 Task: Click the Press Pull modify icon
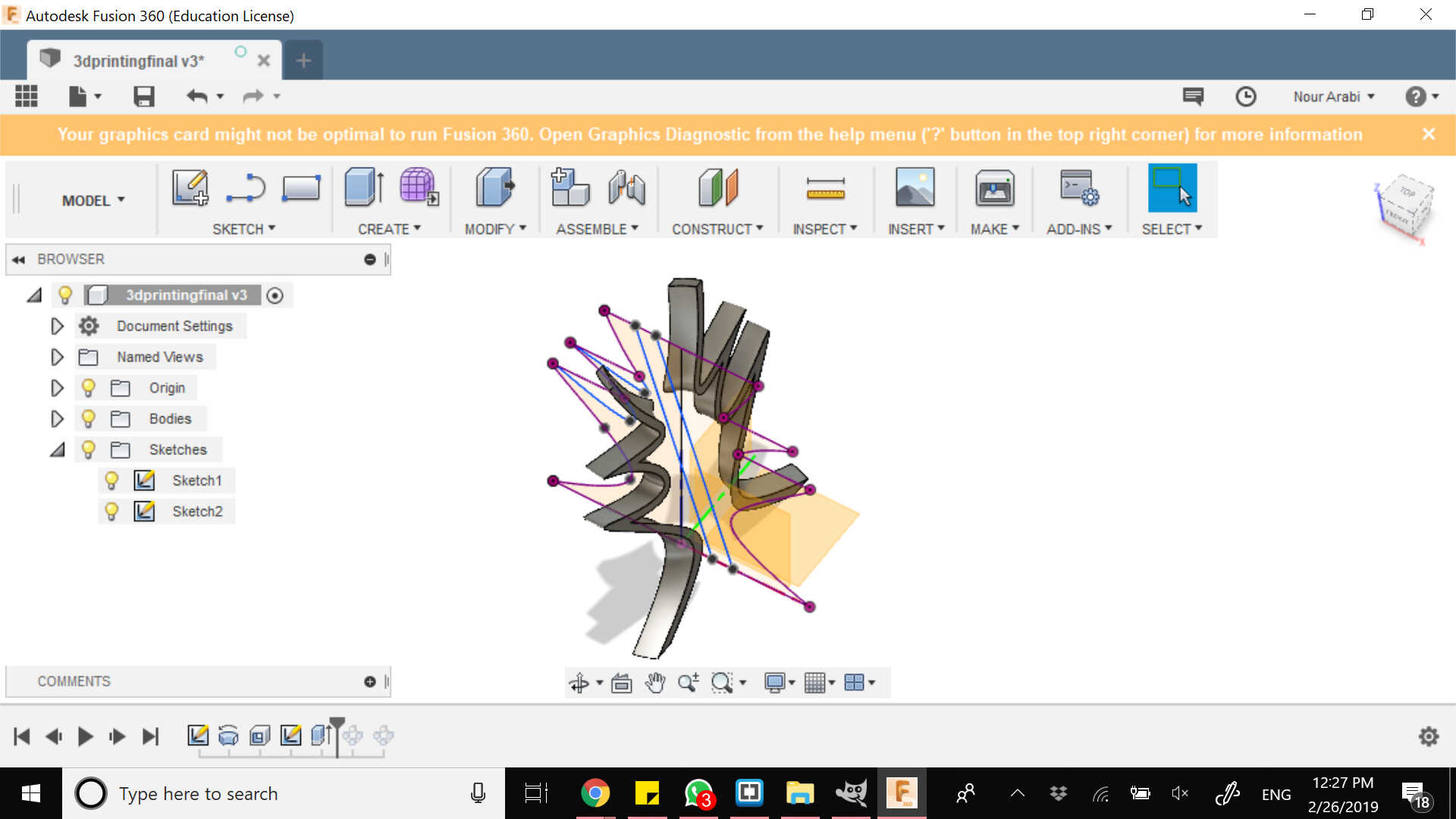[494, 187]
